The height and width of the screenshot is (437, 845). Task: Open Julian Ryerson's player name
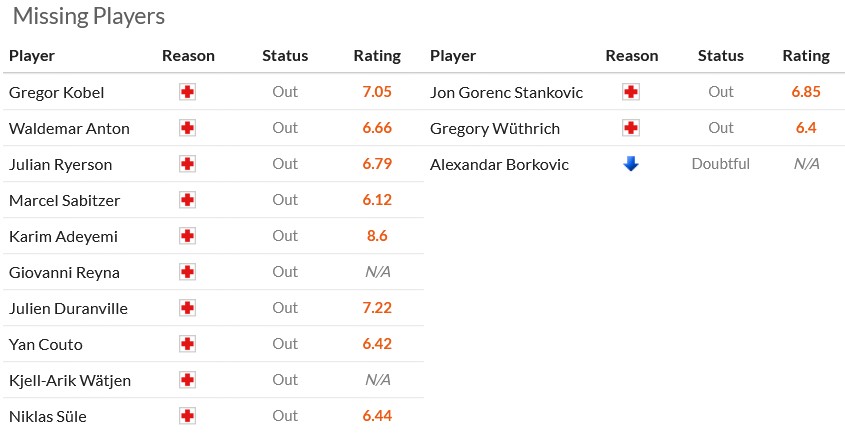pyautogui.click(x=60, y=164)
